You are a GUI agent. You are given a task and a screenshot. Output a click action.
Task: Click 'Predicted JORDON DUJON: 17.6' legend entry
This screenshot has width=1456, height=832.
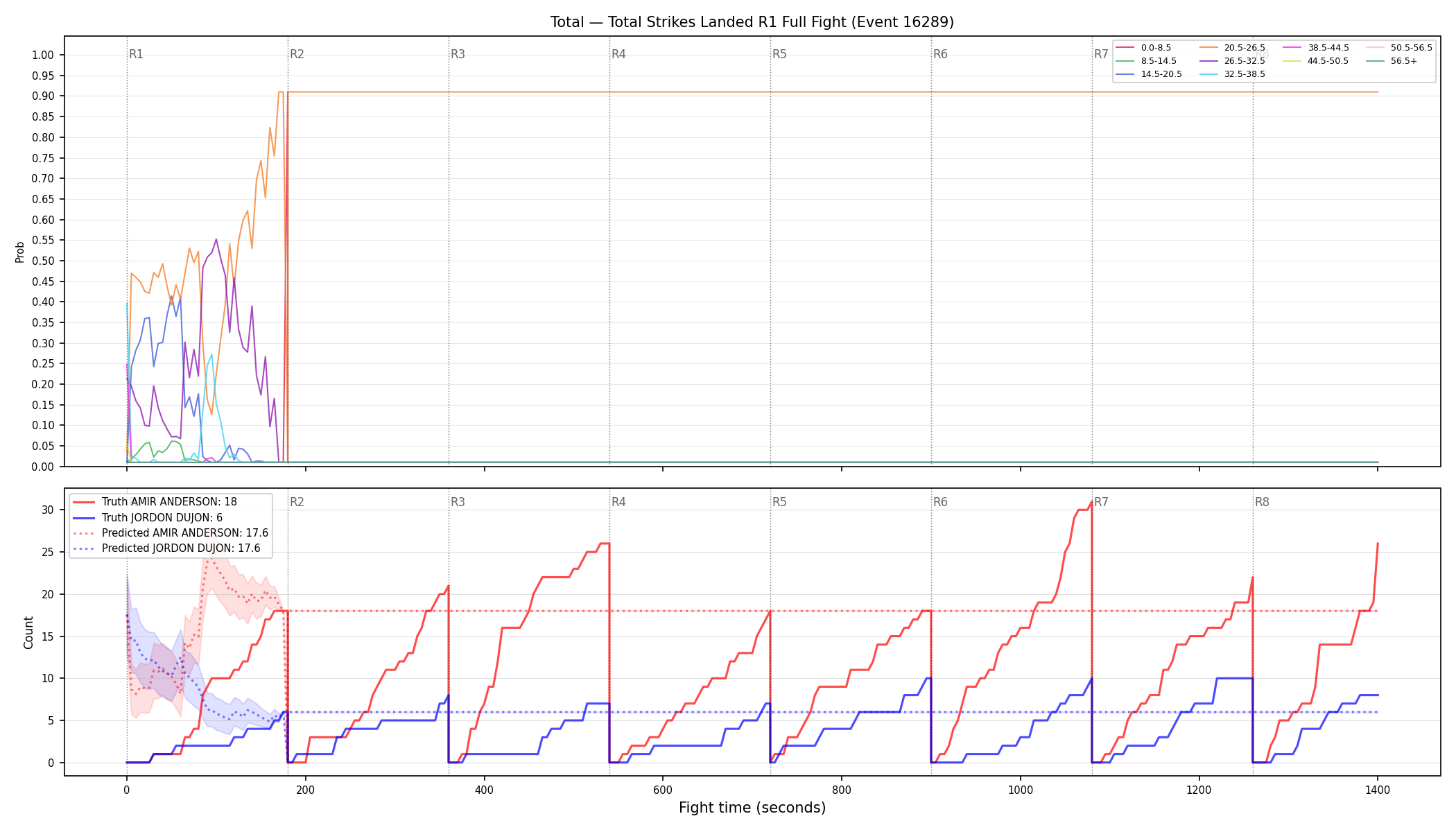166,548
